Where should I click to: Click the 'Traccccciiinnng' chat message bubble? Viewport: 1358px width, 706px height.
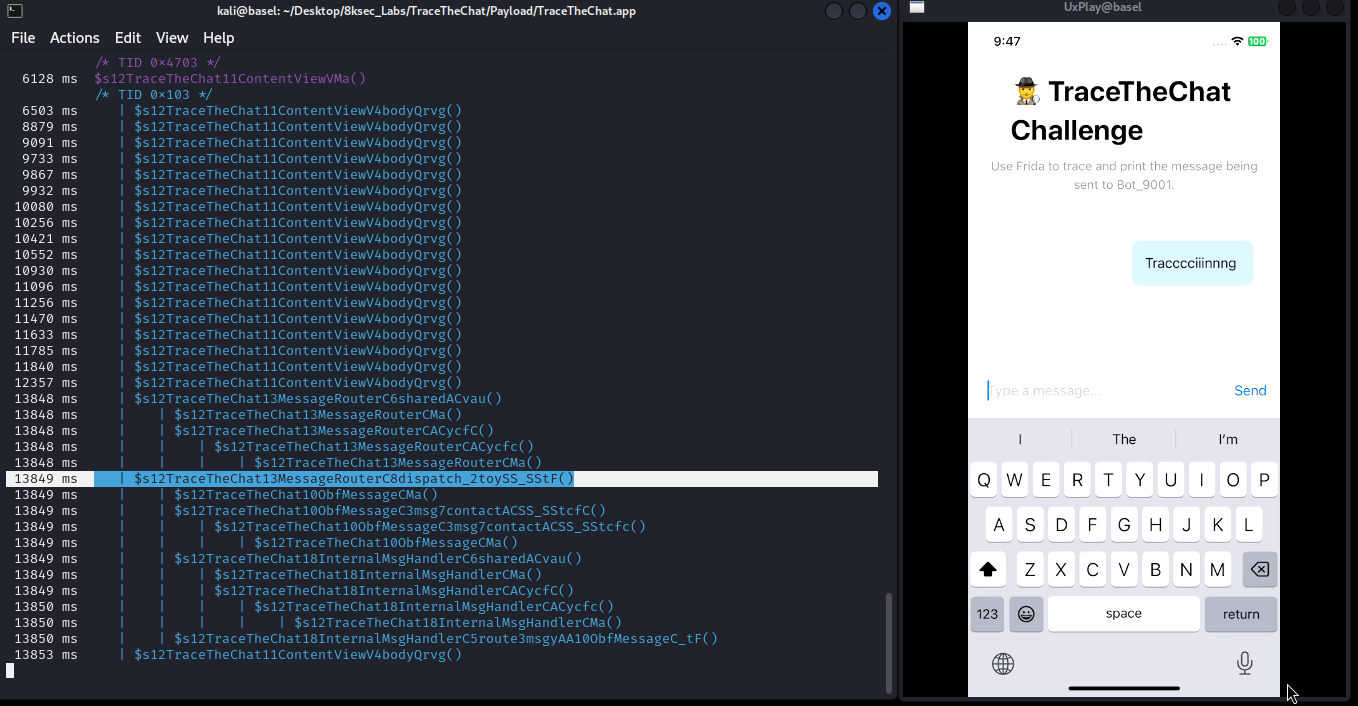tap(1191, 264)
